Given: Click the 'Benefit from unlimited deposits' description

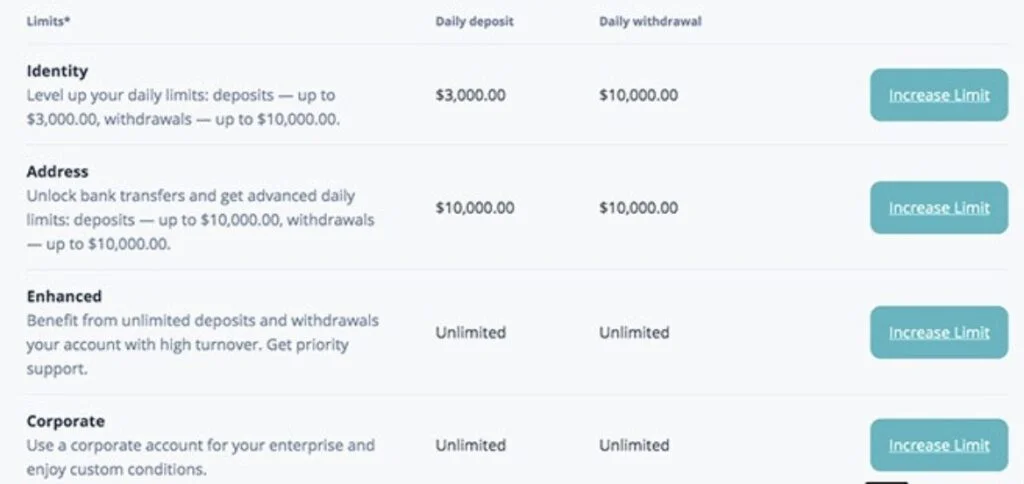Looking at the screenshot, I should (x=202, y=345).
